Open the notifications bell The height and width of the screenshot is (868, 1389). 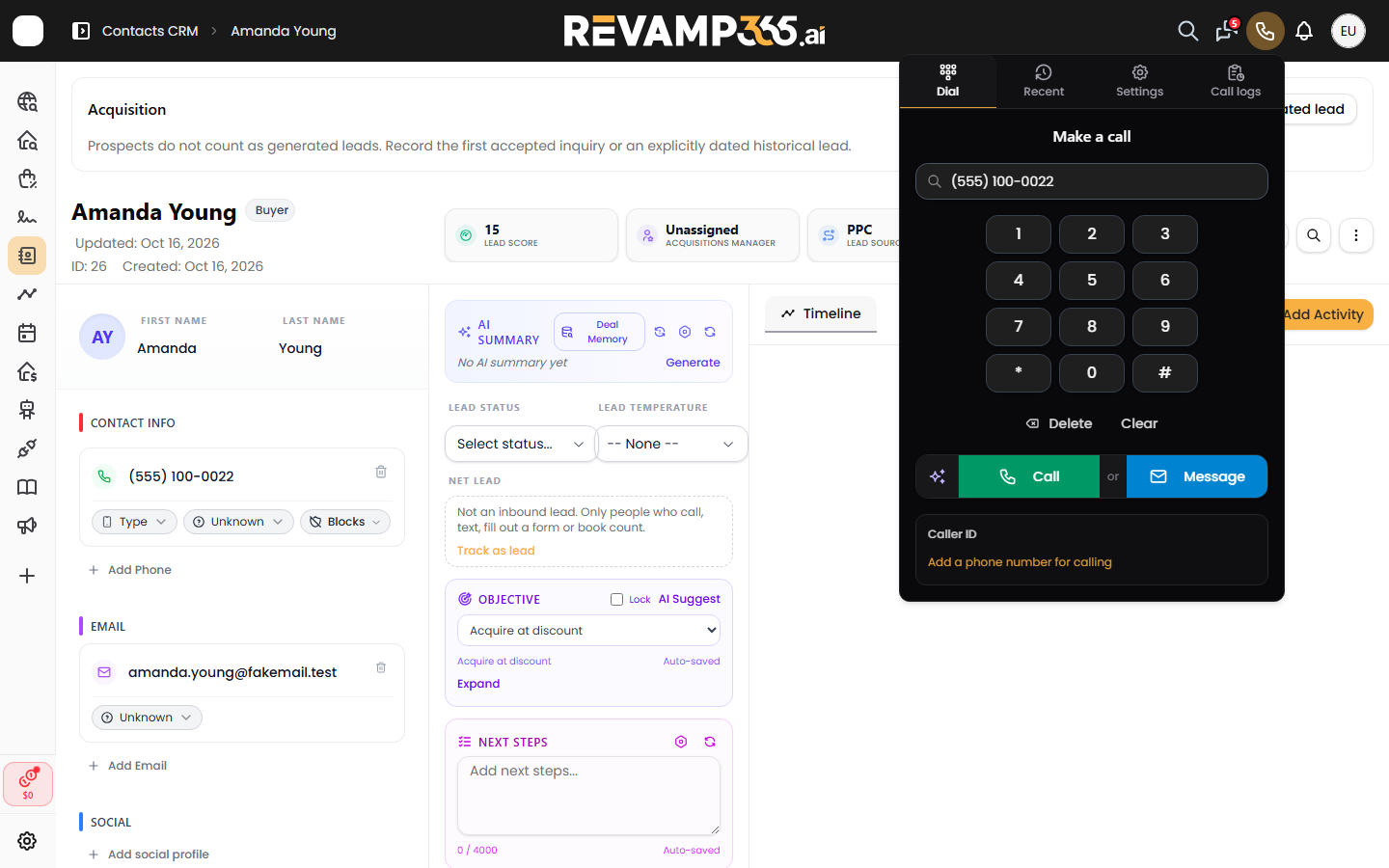pos(1304,31)
